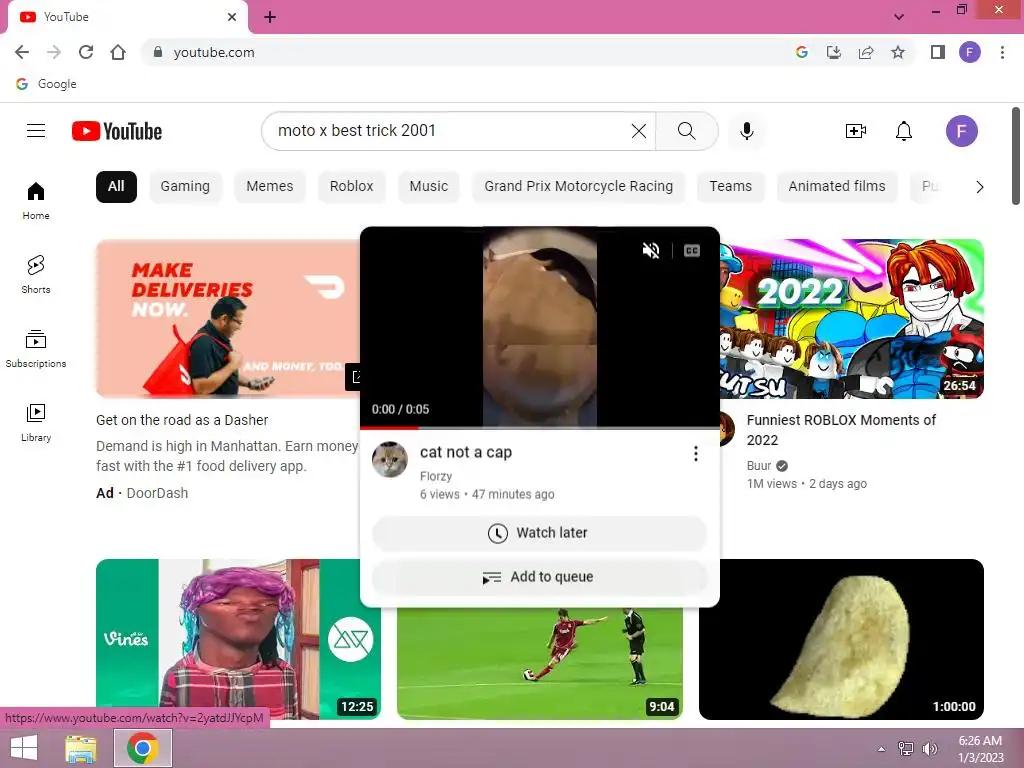The width and height of the screenshot is (1024, 768).
Task: Open a new browser tab
Action: coord(270,17)
